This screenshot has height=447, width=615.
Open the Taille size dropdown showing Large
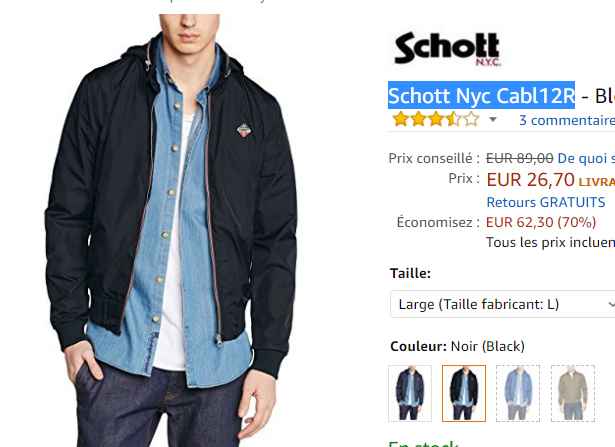pos(503,304)
